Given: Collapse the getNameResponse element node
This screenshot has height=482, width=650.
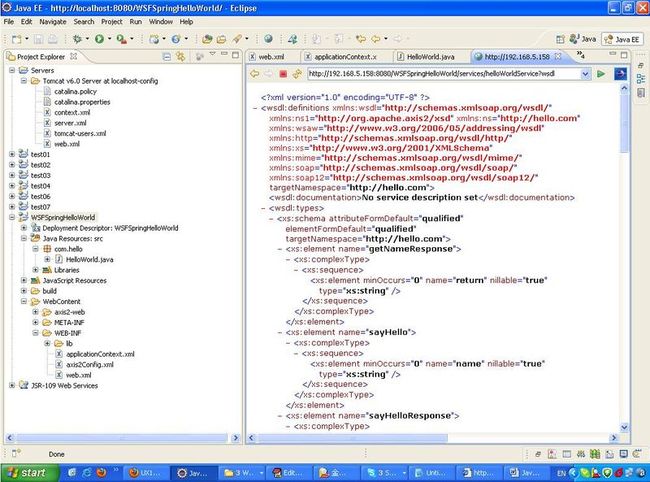Looking at the screenshot, I should (280, 249).
